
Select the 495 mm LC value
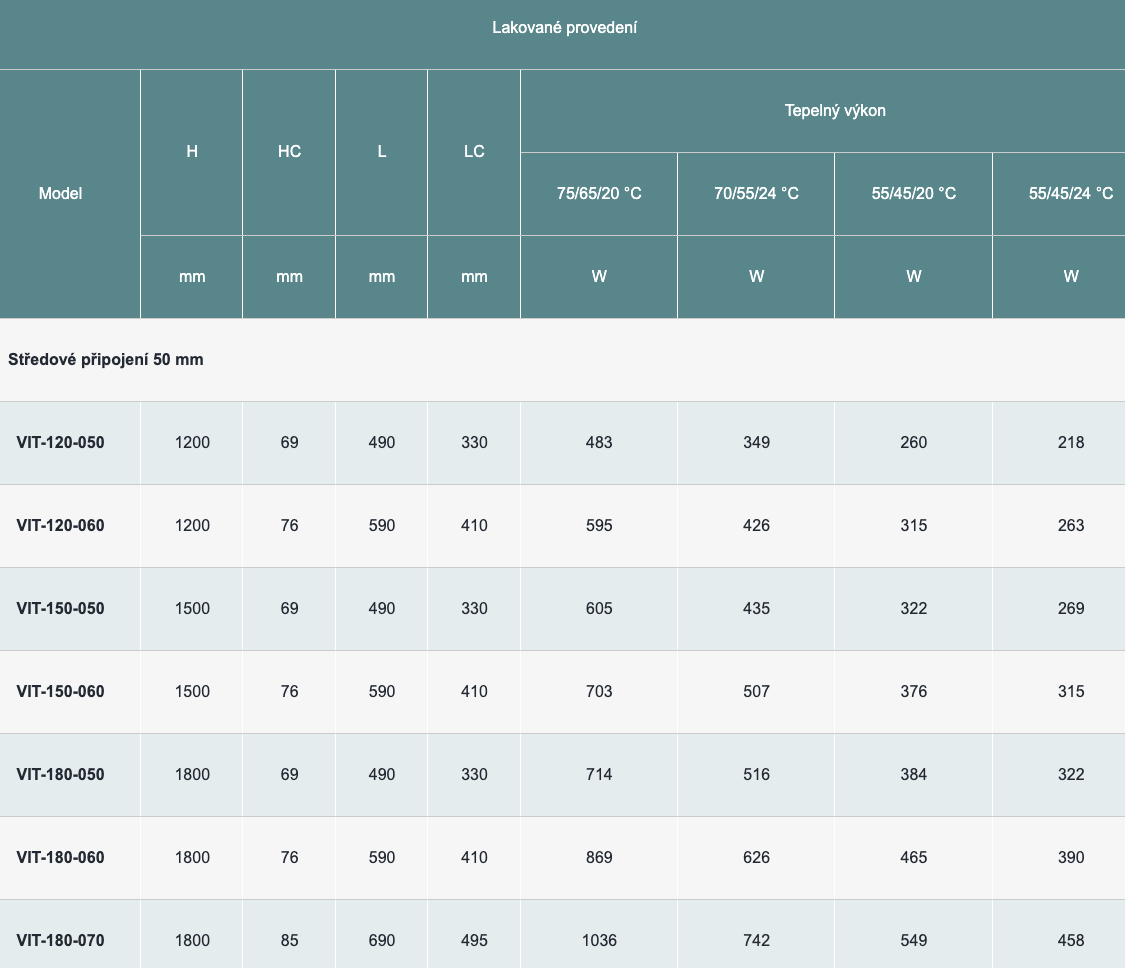pos(474,941)
